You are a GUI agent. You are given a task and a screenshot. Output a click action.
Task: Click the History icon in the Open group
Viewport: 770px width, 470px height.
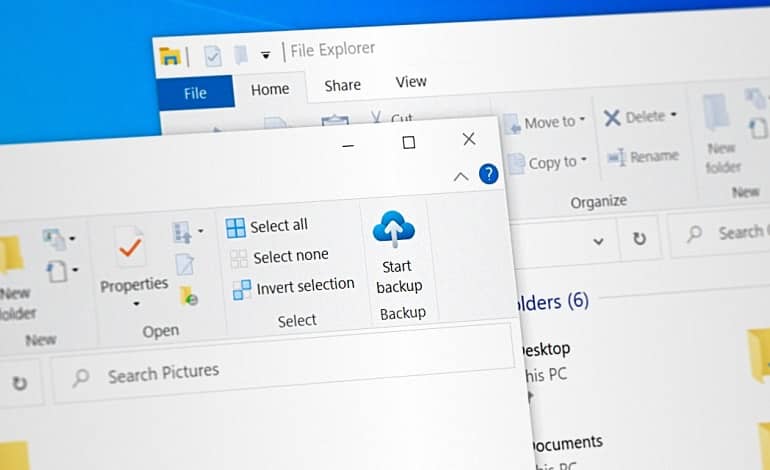pos(189,296)
